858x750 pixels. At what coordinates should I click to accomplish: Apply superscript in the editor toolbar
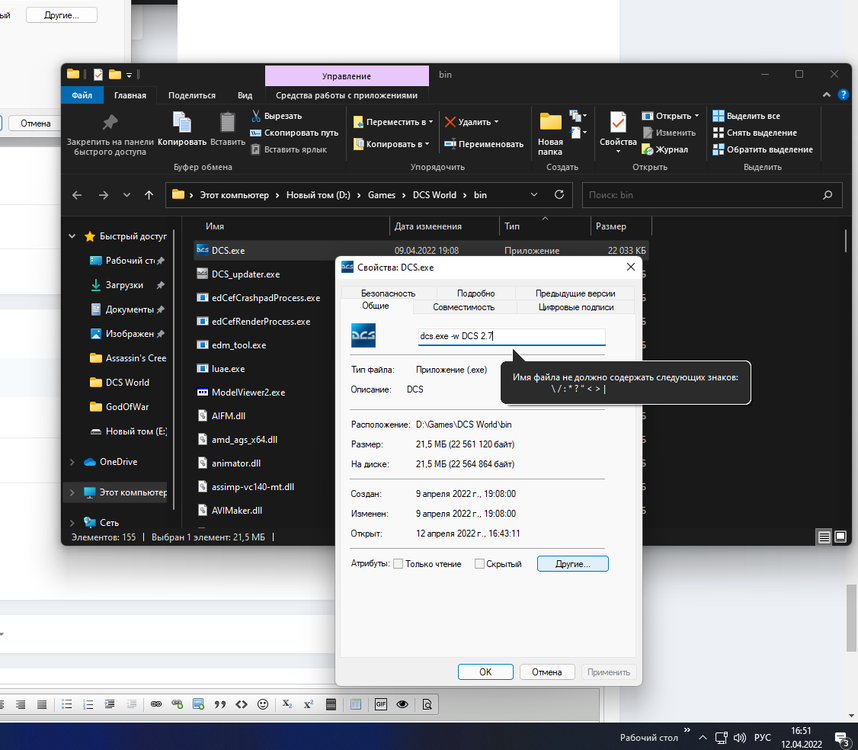coord(309,704)
